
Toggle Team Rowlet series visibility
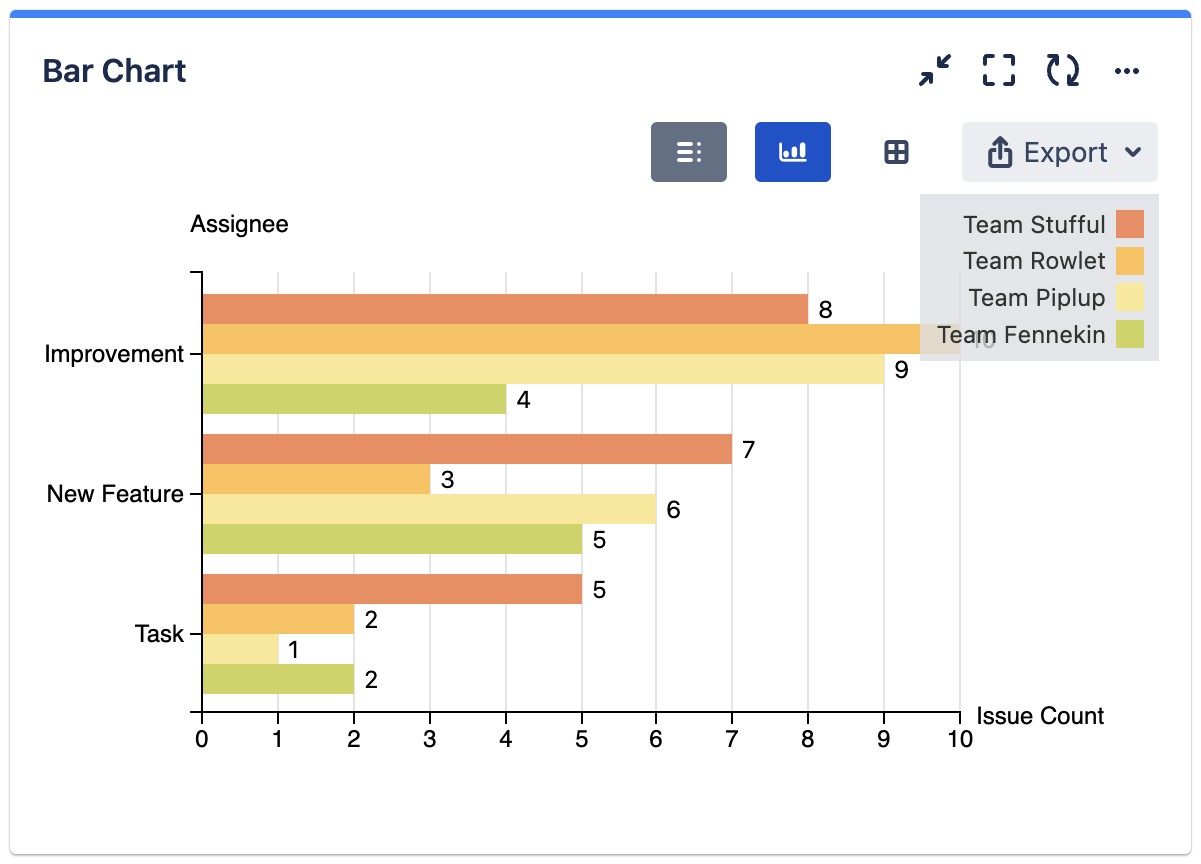1034,261
